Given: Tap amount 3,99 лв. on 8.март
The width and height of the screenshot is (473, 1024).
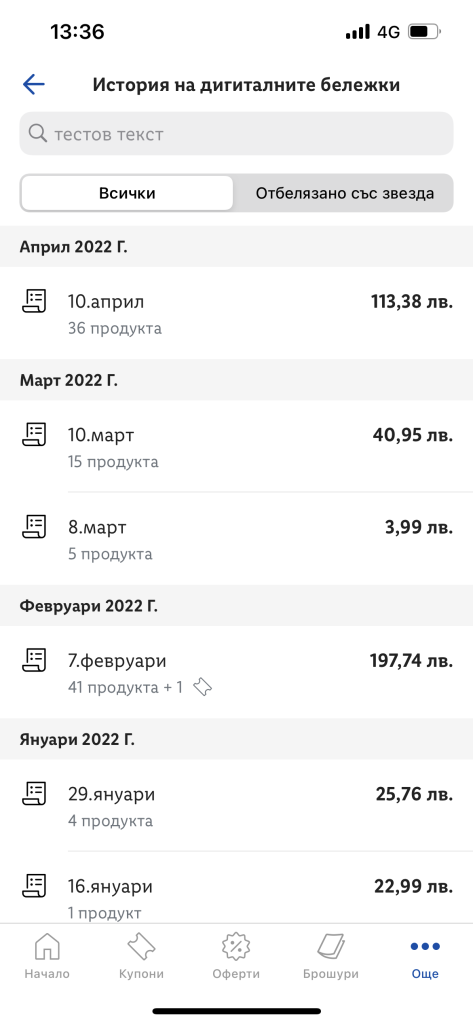Looking at the screenshot, I should click(x=419, y=527).
